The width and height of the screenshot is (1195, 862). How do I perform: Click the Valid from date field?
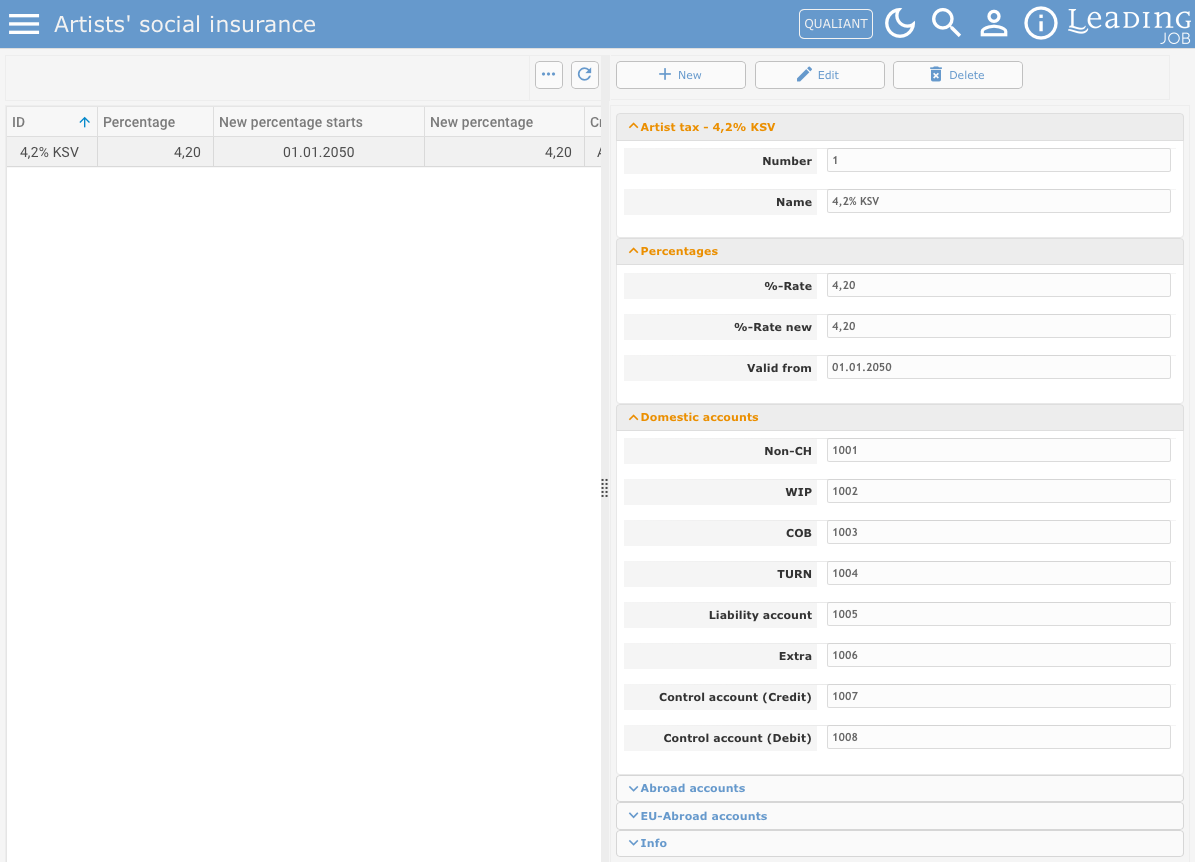998,367
